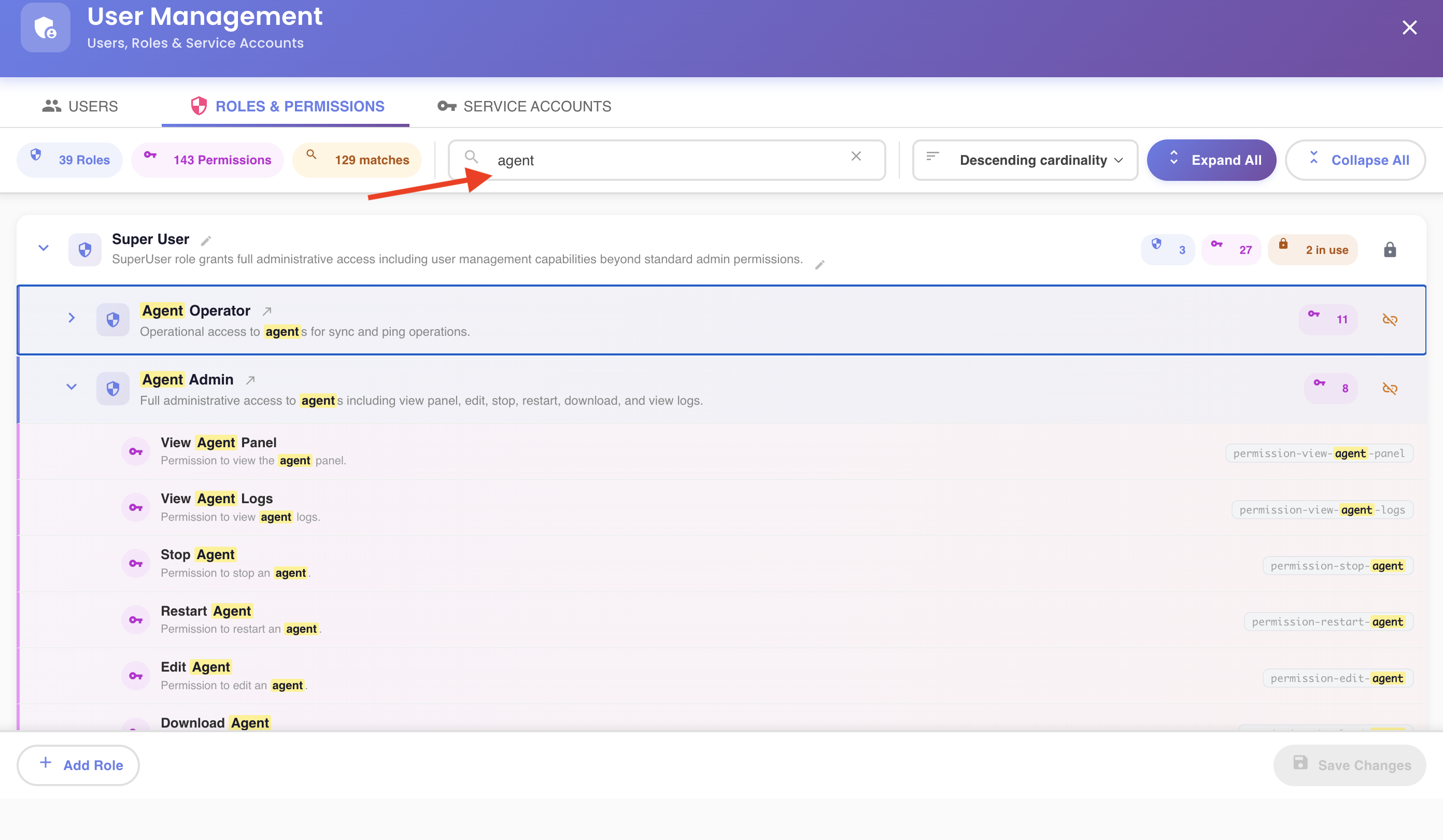
Task: Edit the Super User role name pencil
Action: click(206, 240)
